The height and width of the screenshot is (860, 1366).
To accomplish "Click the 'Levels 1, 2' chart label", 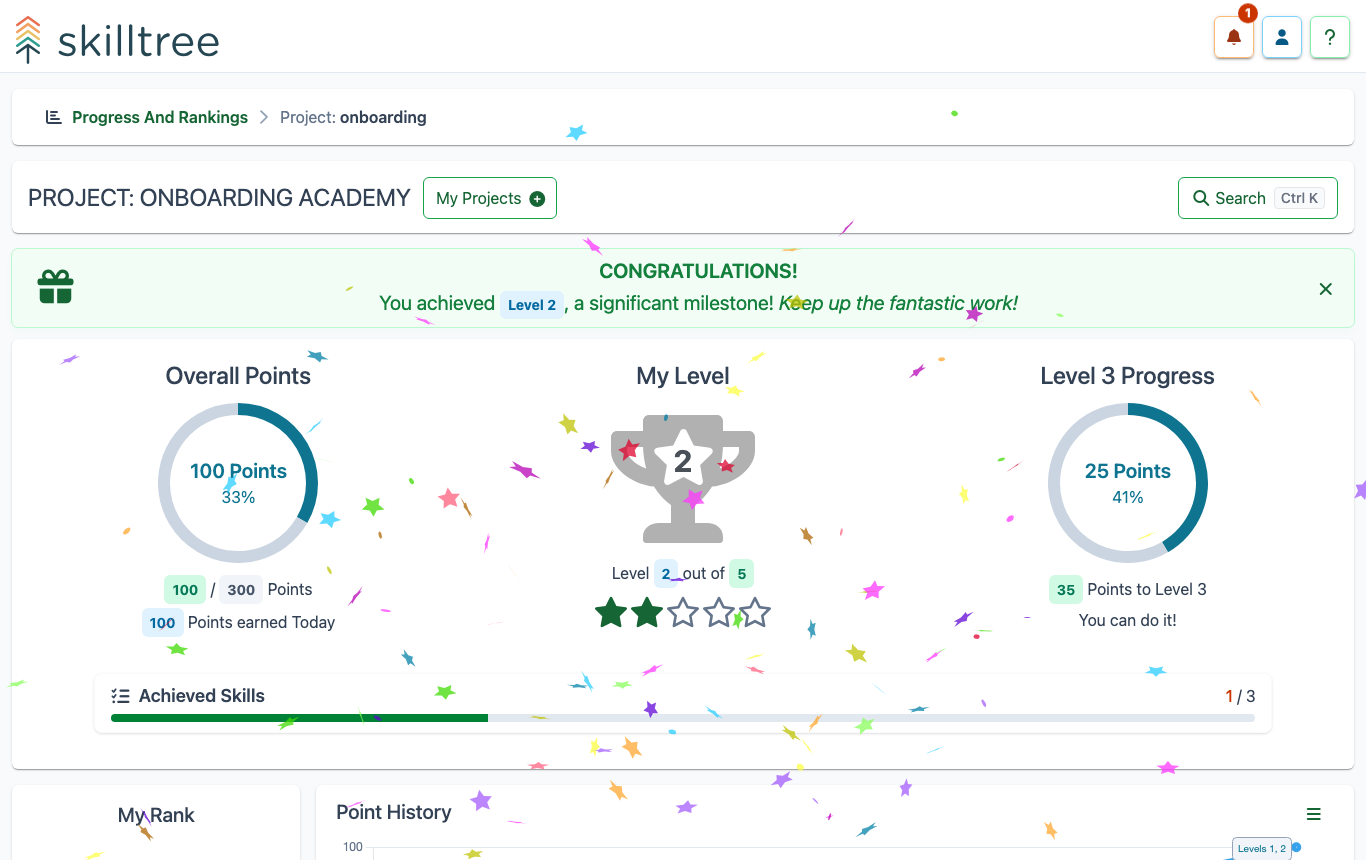I will coord(1262,849).
